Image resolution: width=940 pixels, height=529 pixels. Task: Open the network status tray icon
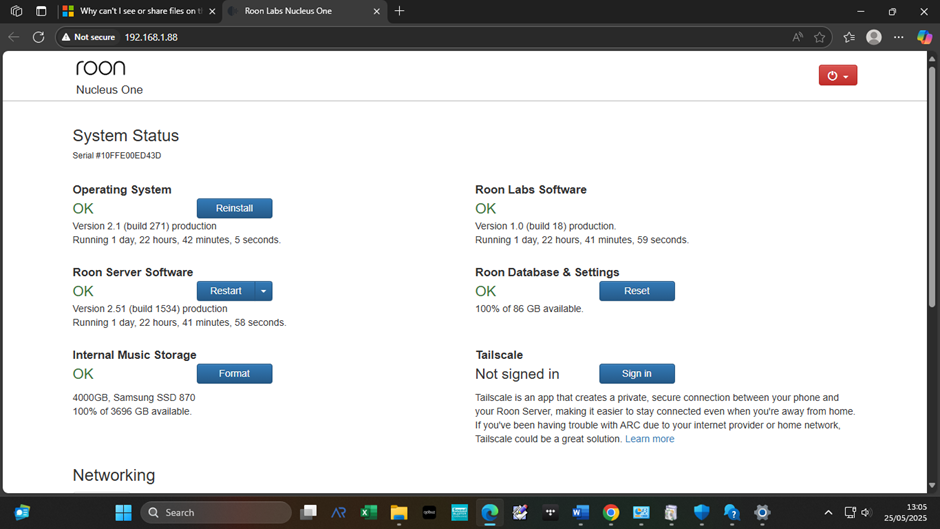pyautogui.click(x=850, y=513)
